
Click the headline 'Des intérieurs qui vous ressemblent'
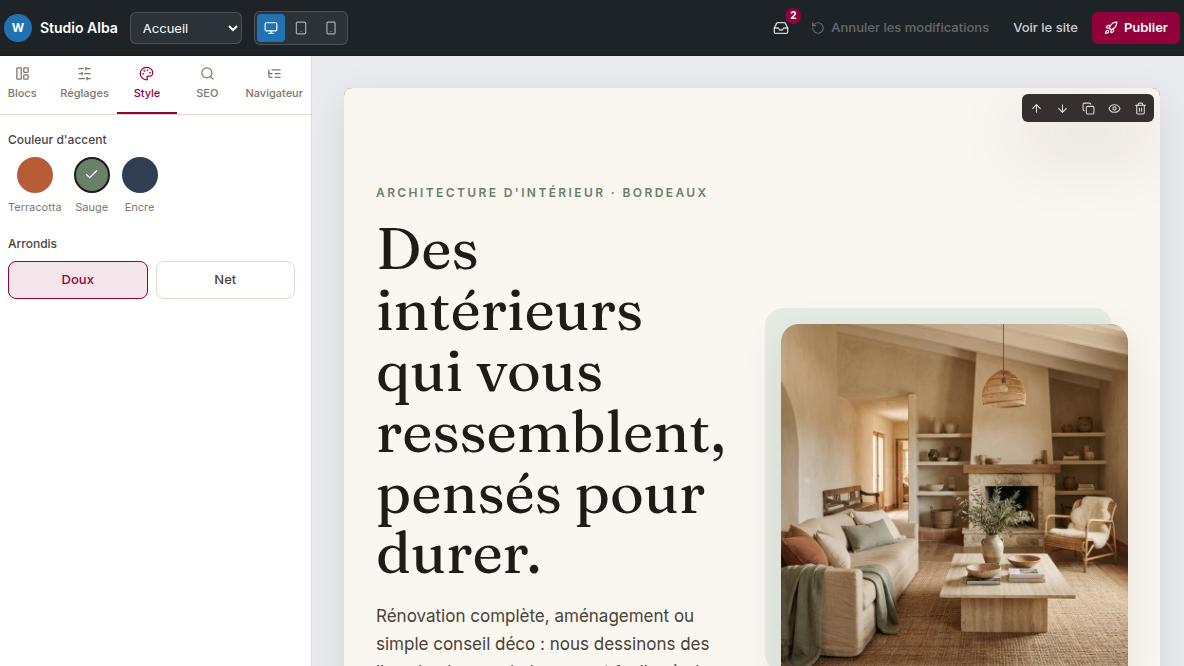pos(550,402)
